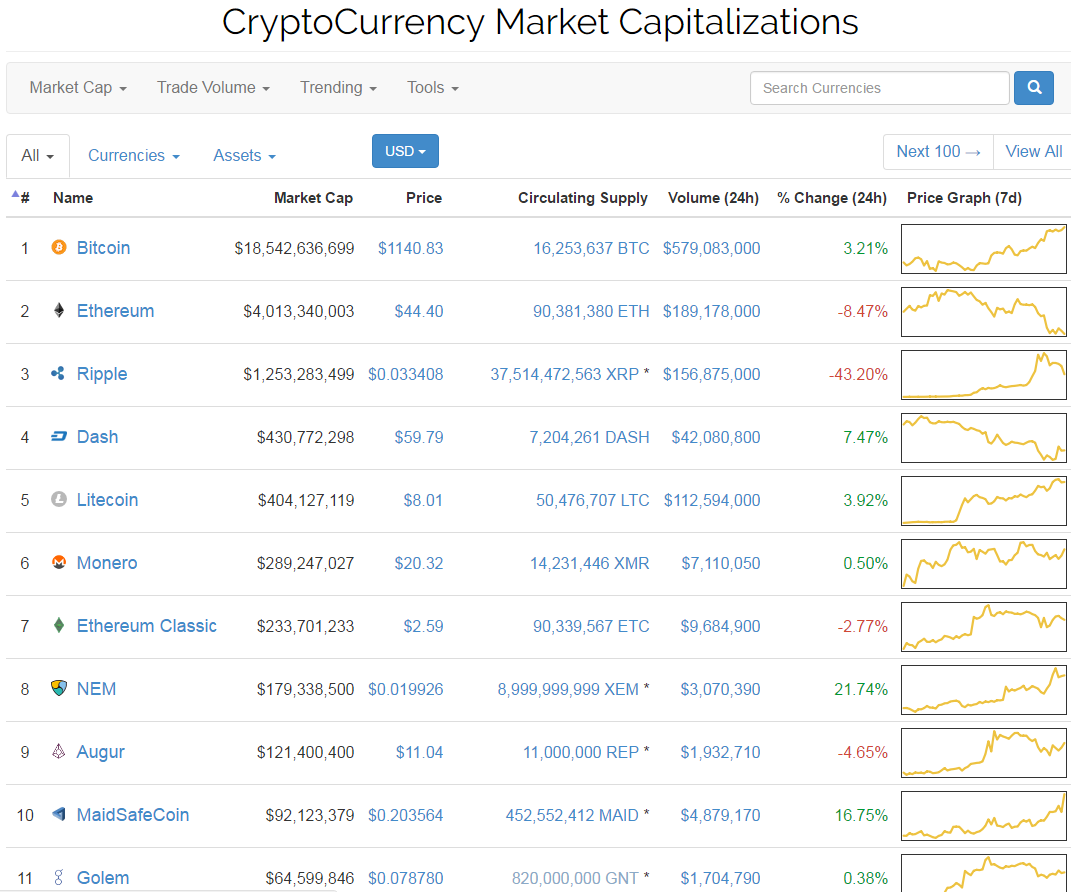Click Augur volume $1,932,710
This screenshot has height=892, width=1071.
pos(720,753)
